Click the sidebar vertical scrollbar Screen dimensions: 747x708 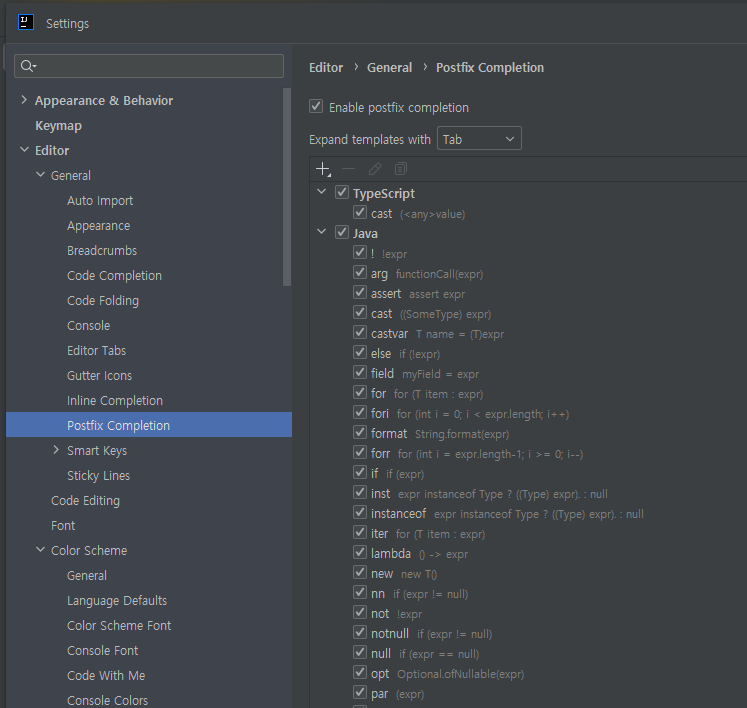tap(287, 187)
